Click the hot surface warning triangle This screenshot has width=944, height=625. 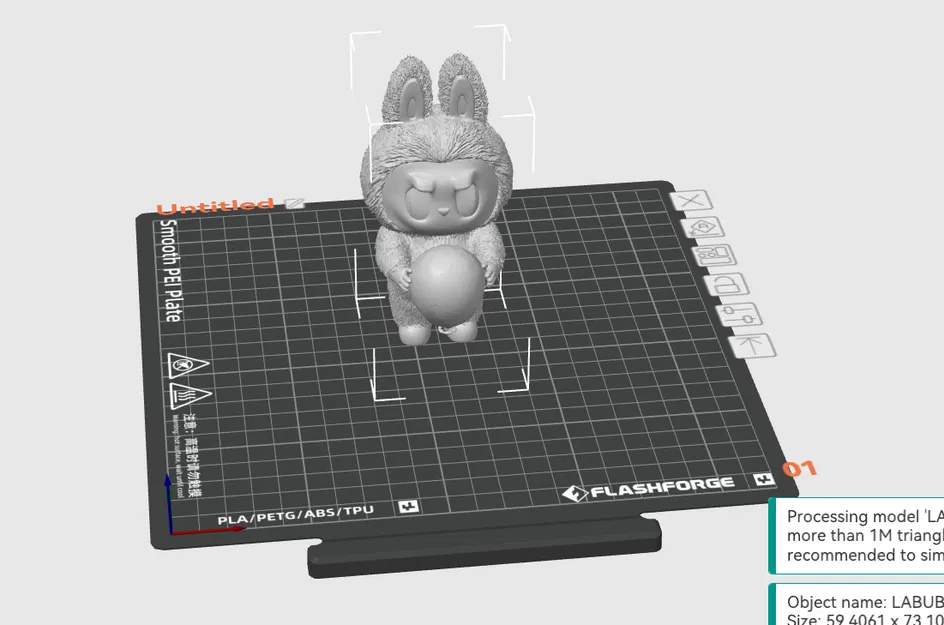click(190, 395)
